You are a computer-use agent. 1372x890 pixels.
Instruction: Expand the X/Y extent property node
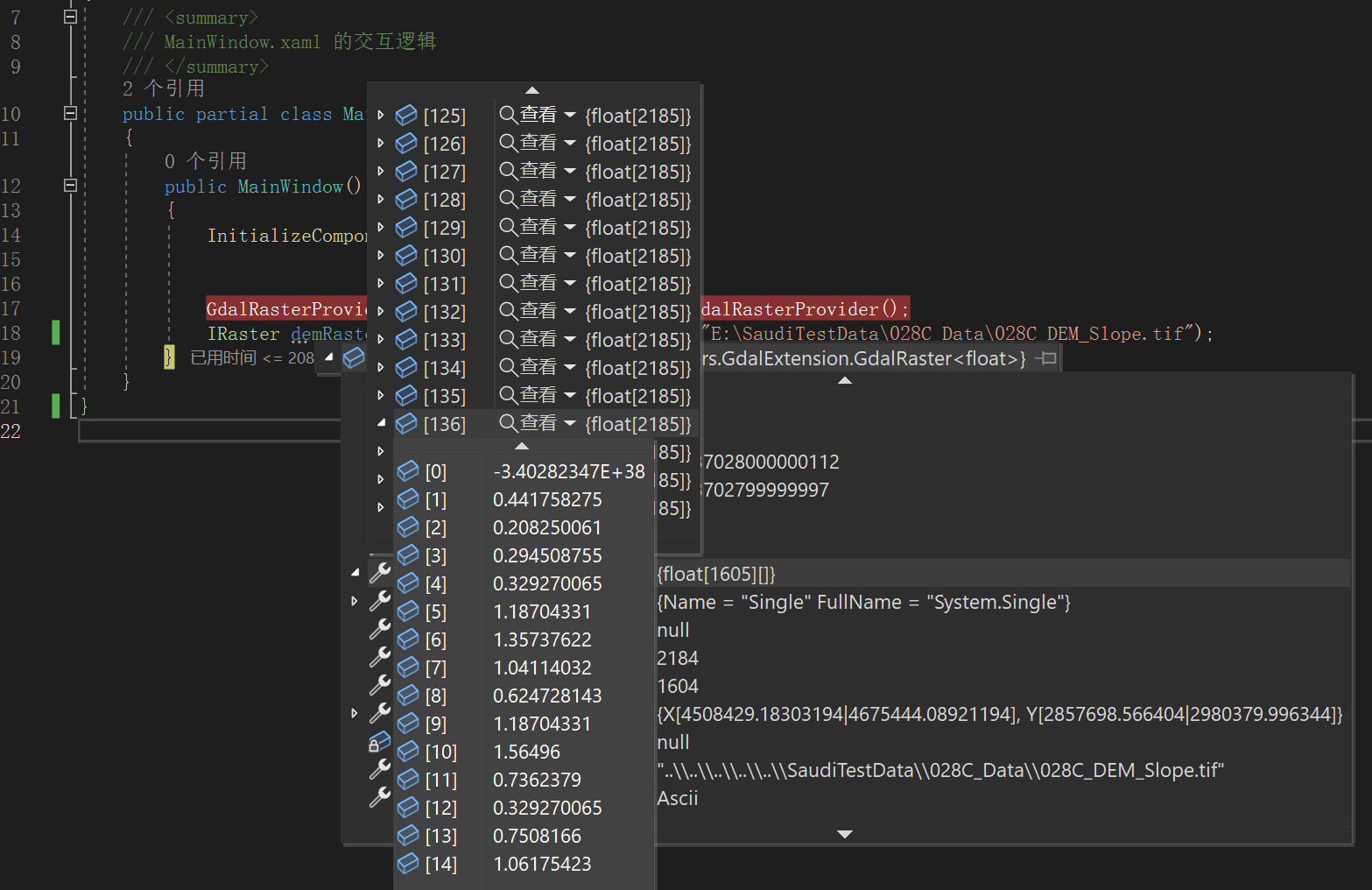(x=354, y=713)
